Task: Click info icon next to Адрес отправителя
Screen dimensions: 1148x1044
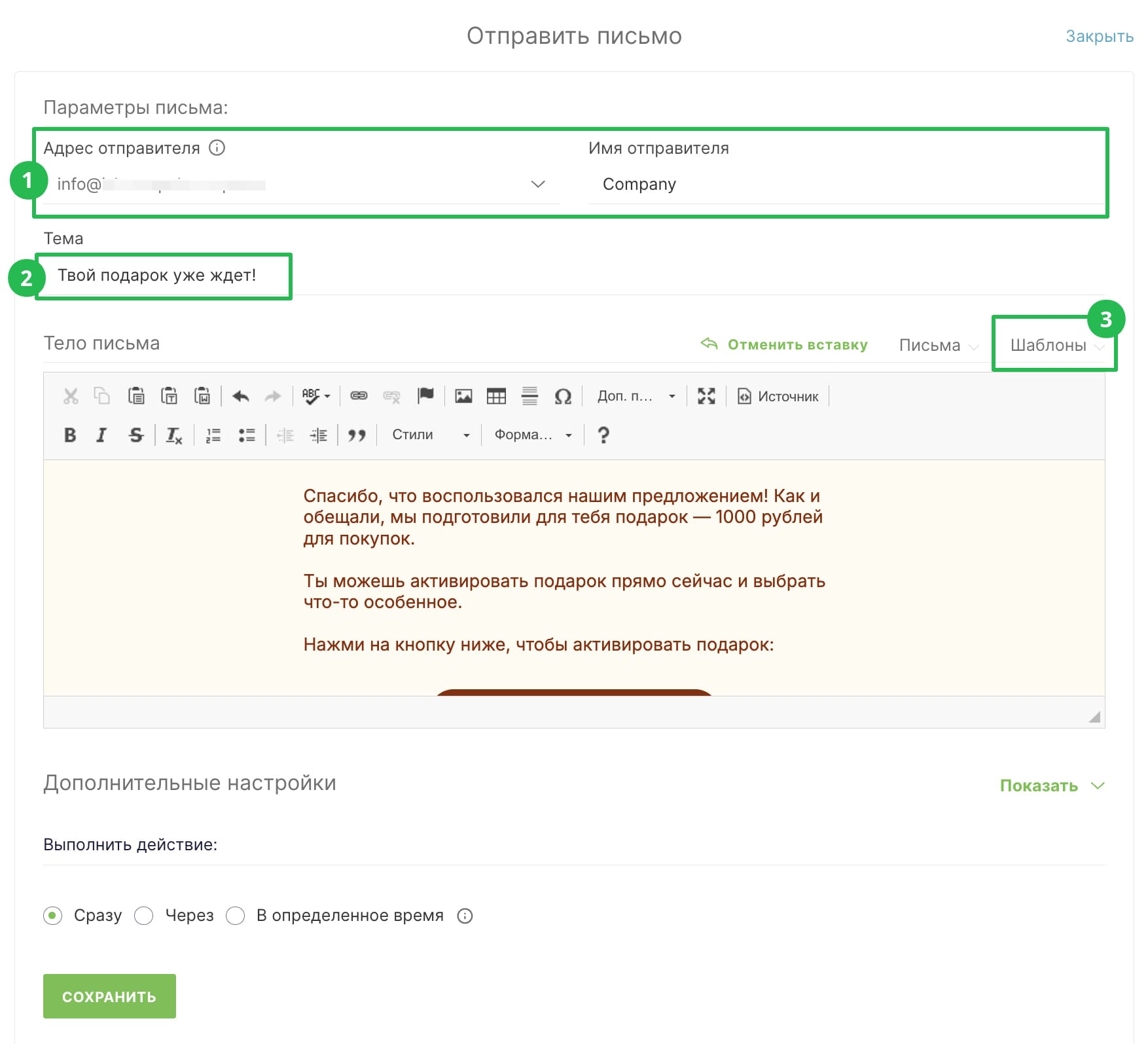Action: (x=217, y=148)
